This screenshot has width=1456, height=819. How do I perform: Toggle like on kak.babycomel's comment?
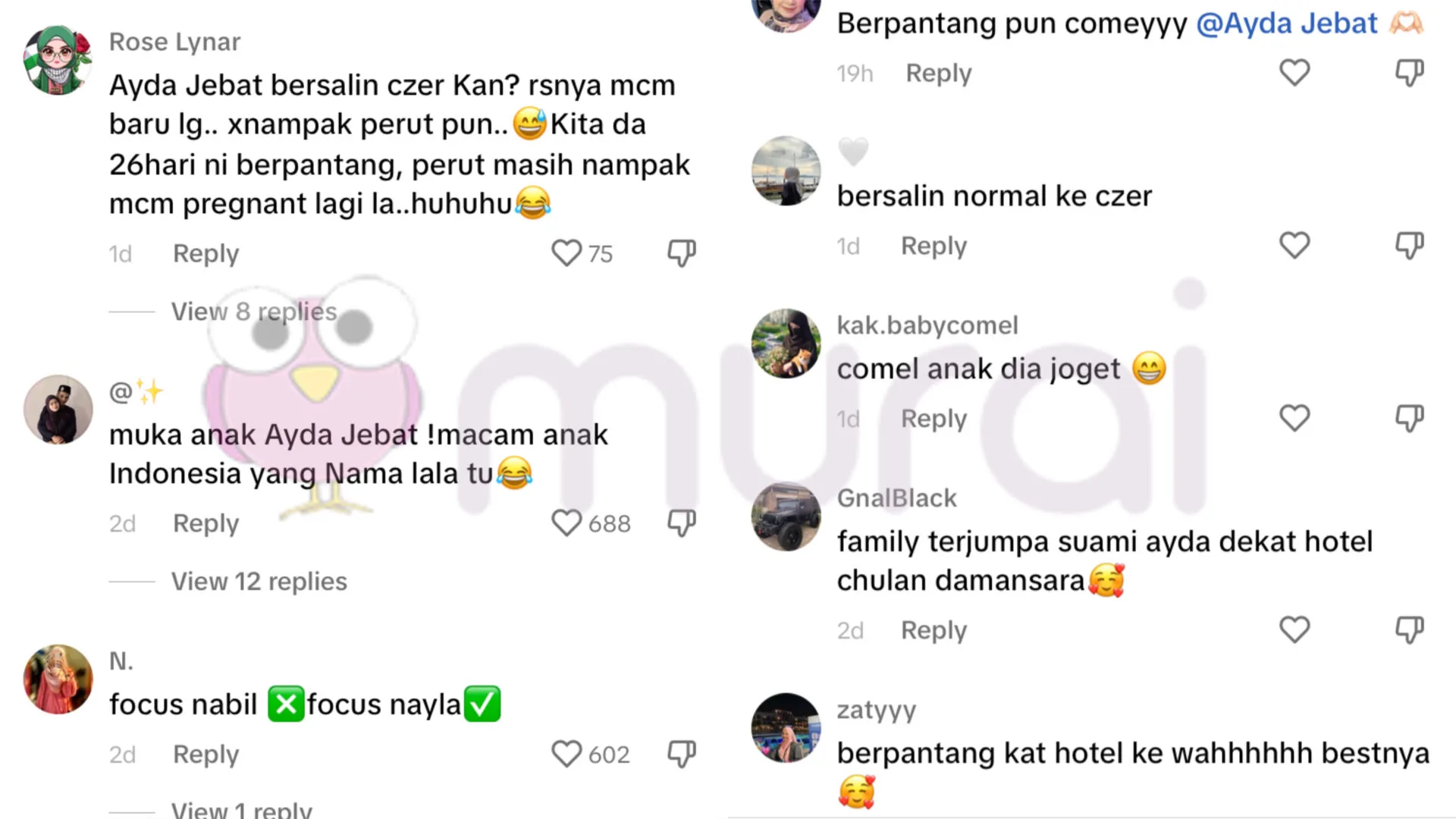1294,418
